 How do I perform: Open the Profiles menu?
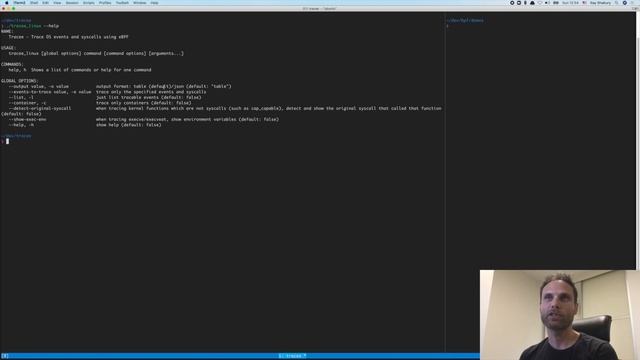(105, 2)
